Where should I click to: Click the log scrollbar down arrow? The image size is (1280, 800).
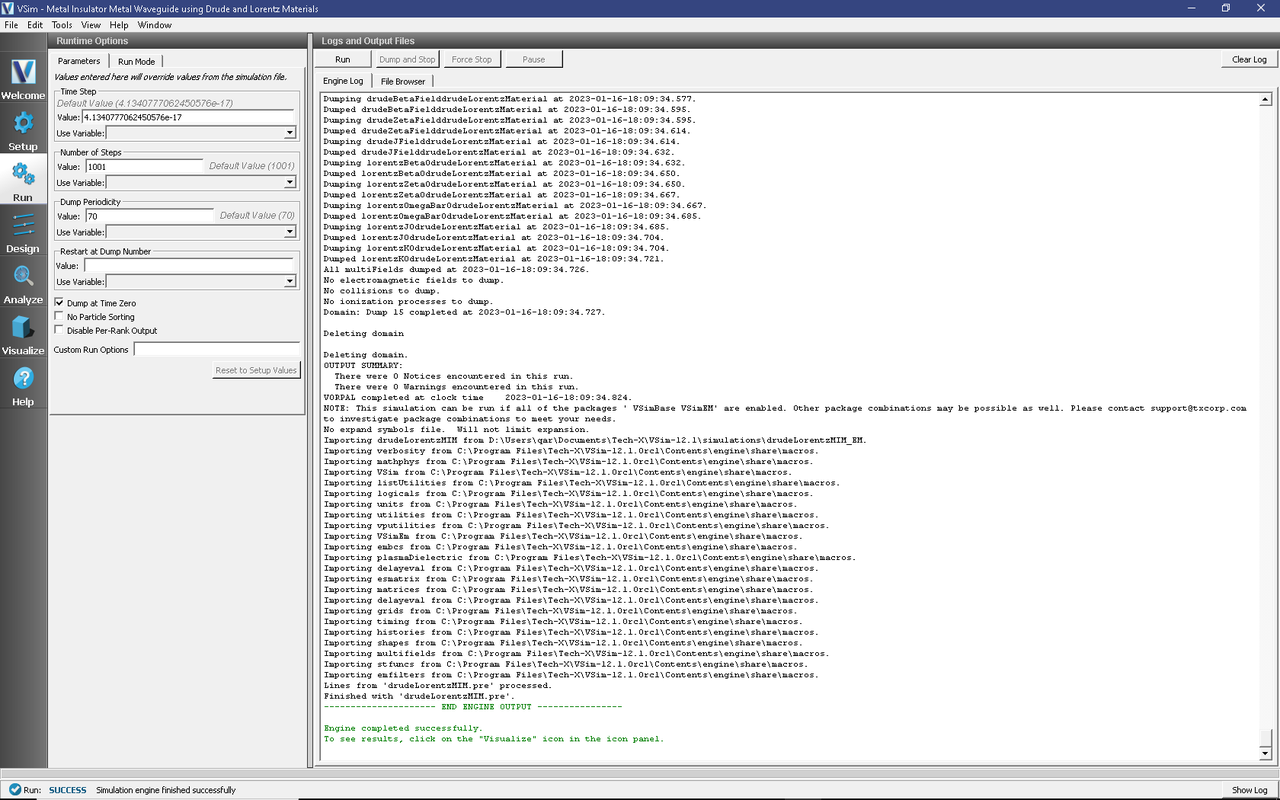[x=1265, y=753]
